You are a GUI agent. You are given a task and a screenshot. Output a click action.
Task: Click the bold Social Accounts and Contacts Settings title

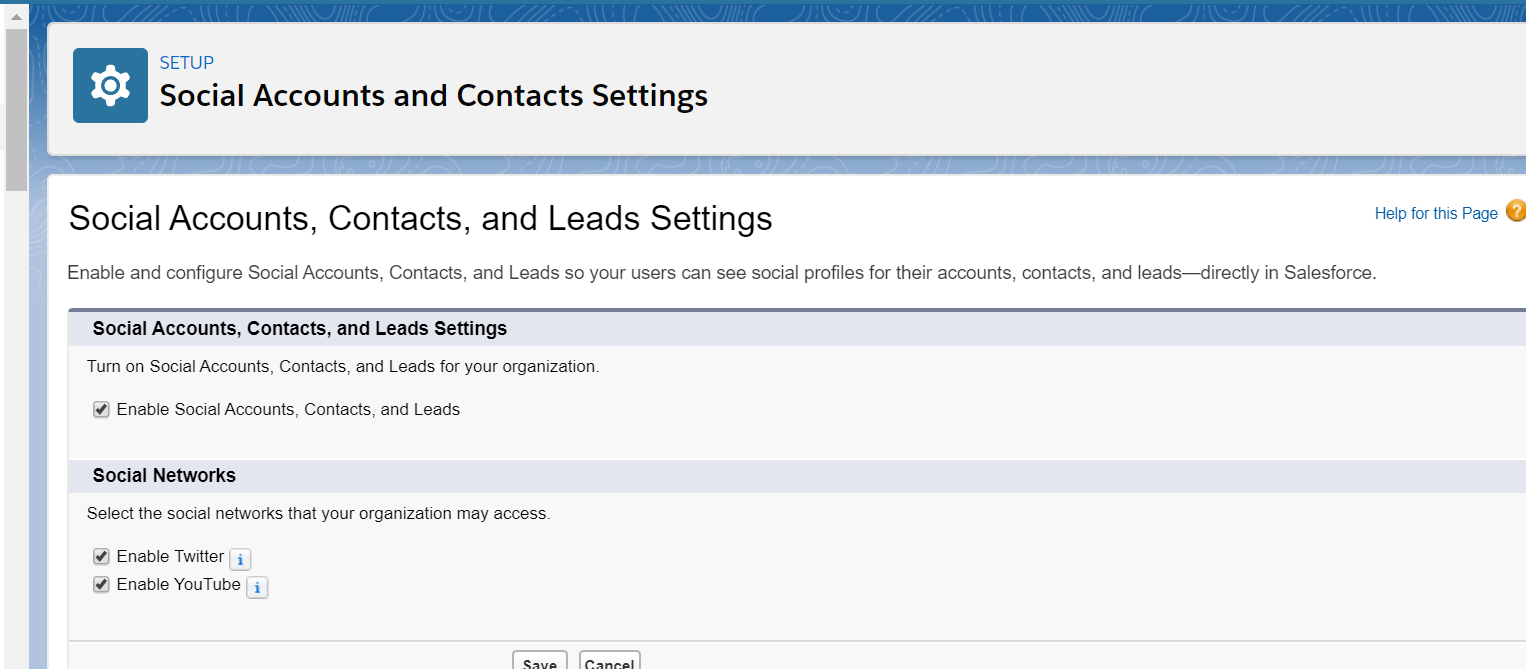pos(434,96)
